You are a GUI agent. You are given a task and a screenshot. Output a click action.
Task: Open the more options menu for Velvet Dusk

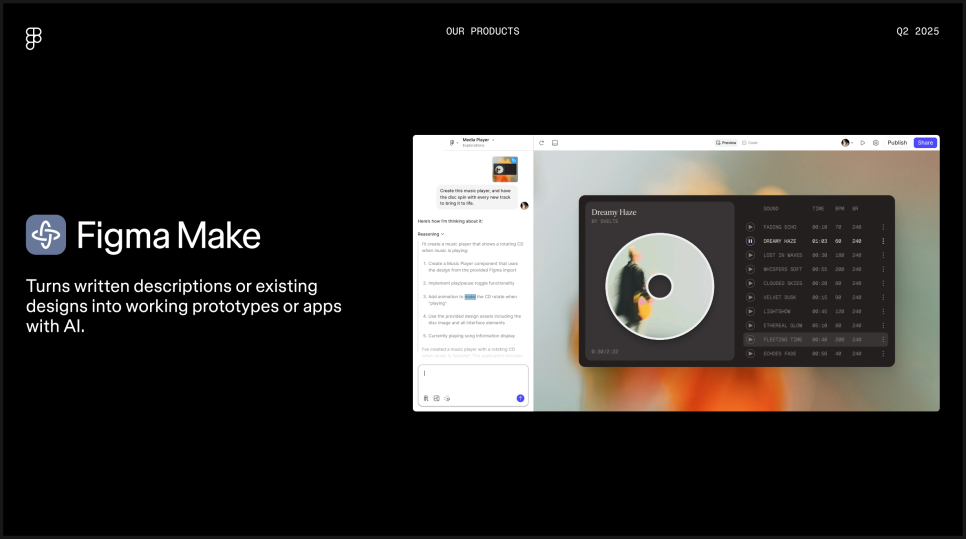click(x=883, y=298)
